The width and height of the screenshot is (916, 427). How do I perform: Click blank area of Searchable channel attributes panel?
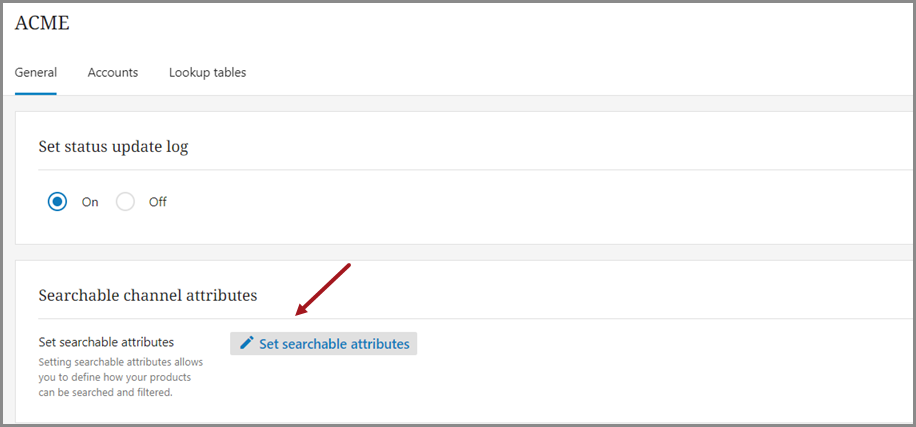tap(643, 374)
